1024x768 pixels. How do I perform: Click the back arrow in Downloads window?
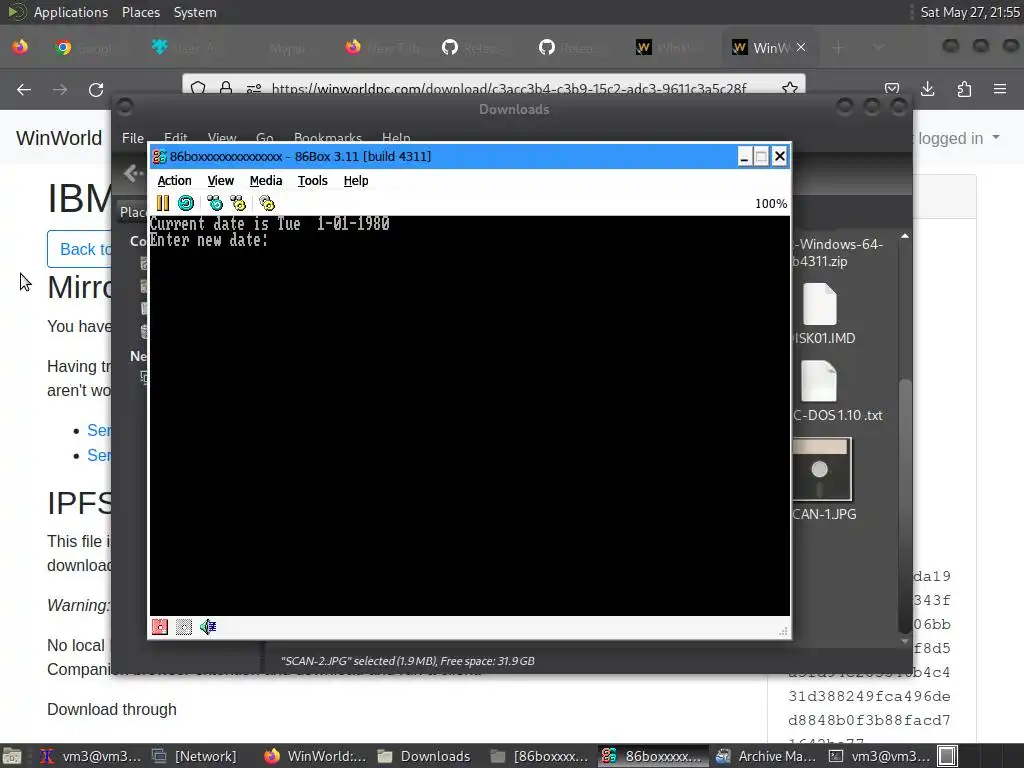click(x=133, y=173)
